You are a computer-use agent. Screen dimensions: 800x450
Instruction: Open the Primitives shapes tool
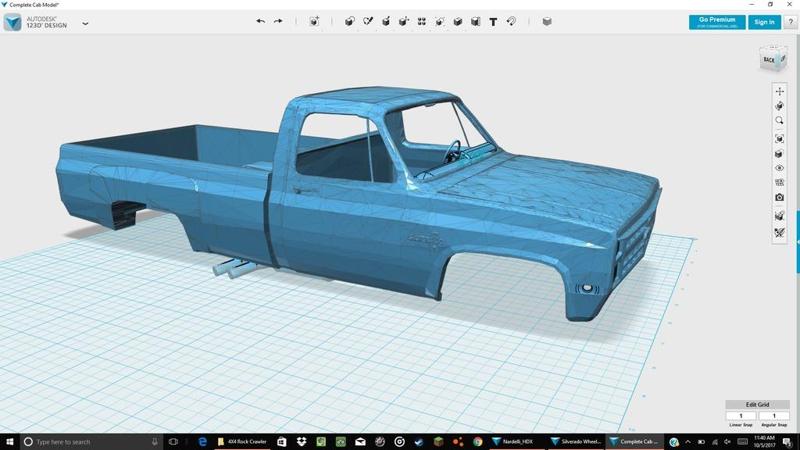coord(349,21)
